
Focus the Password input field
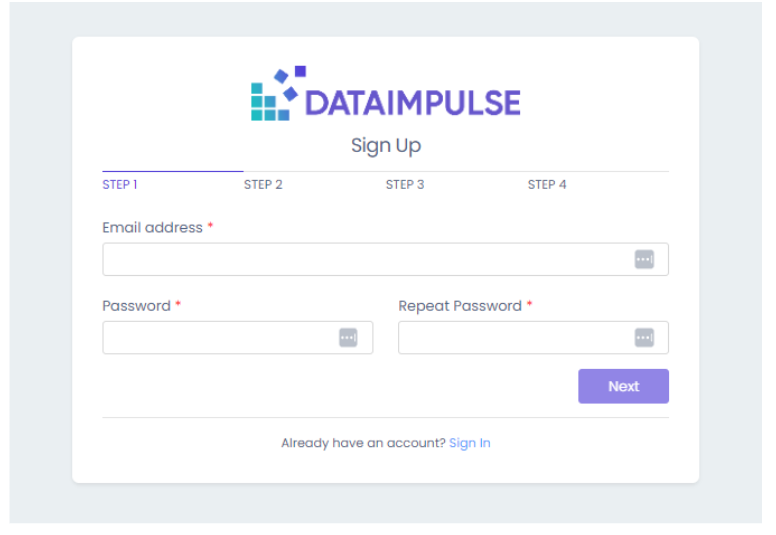238,338
